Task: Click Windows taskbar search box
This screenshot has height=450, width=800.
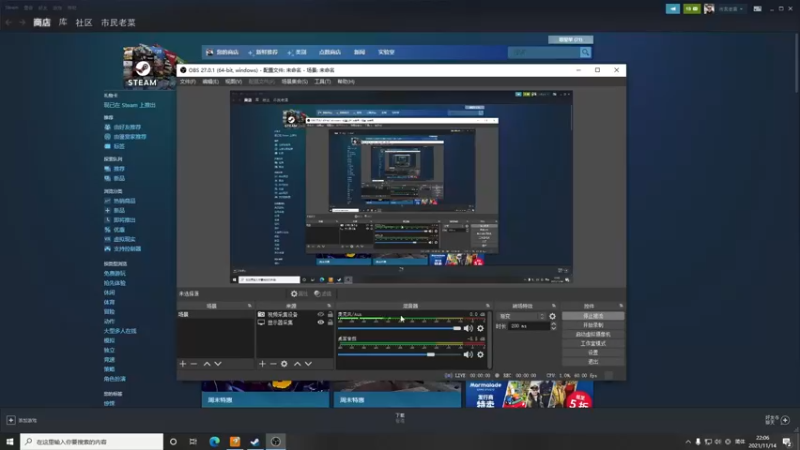Action: tap(92, 441)
